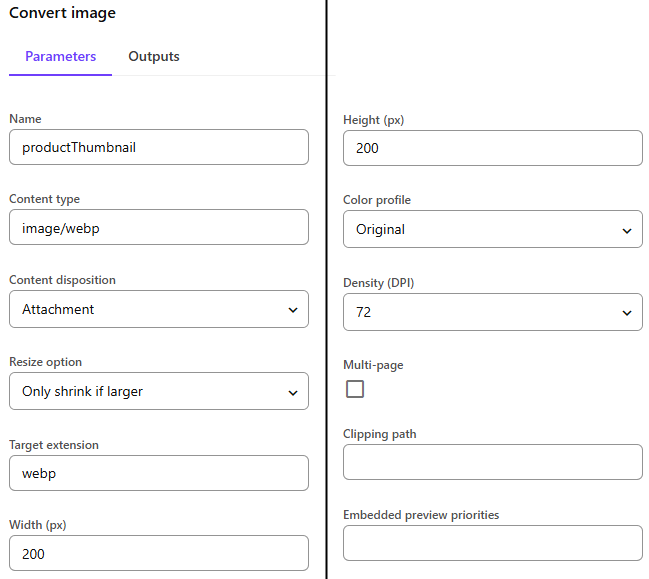
Task: Click the chevron arrow in Content disposition
Action: point(293,310)
